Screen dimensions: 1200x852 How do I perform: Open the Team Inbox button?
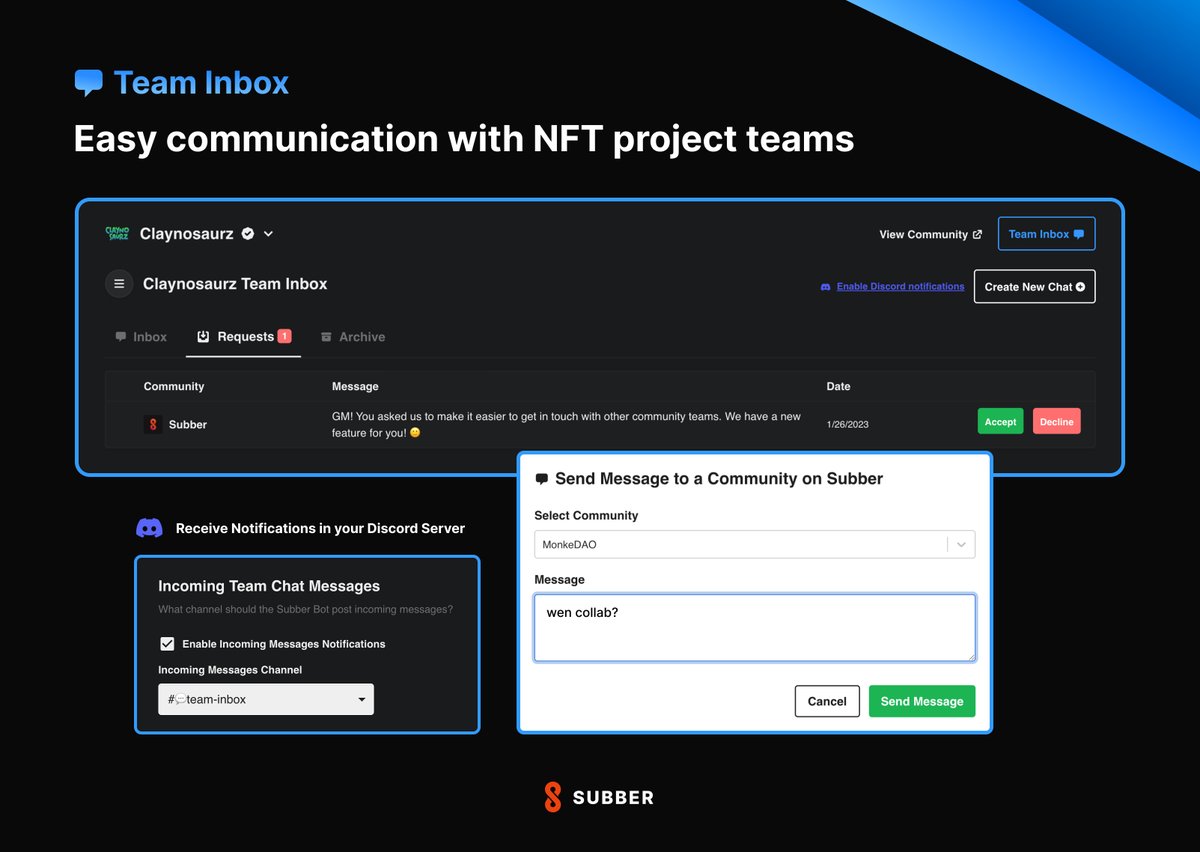click(x=1046, y=234)
